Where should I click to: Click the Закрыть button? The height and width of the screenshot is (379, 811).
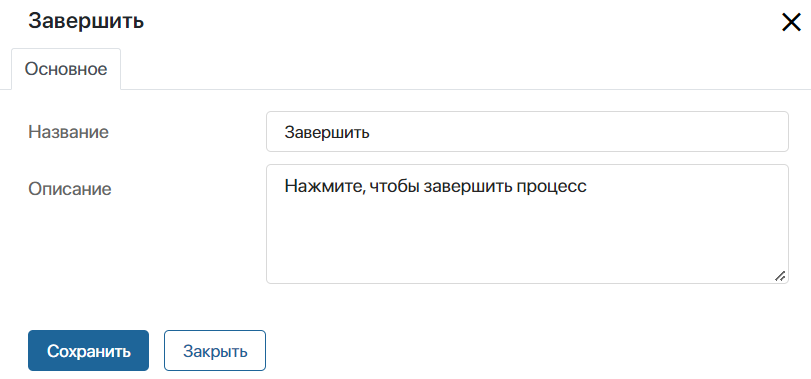click(x=215, y=351)
